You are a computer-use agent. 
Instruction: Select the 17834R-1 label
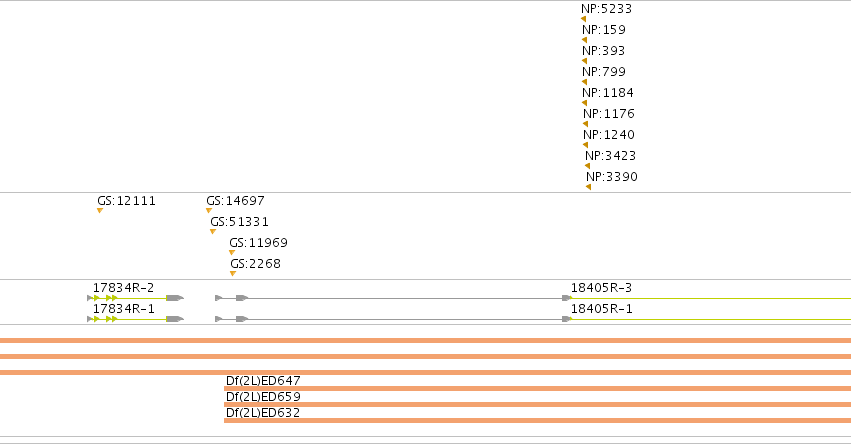tap(124, 309)
